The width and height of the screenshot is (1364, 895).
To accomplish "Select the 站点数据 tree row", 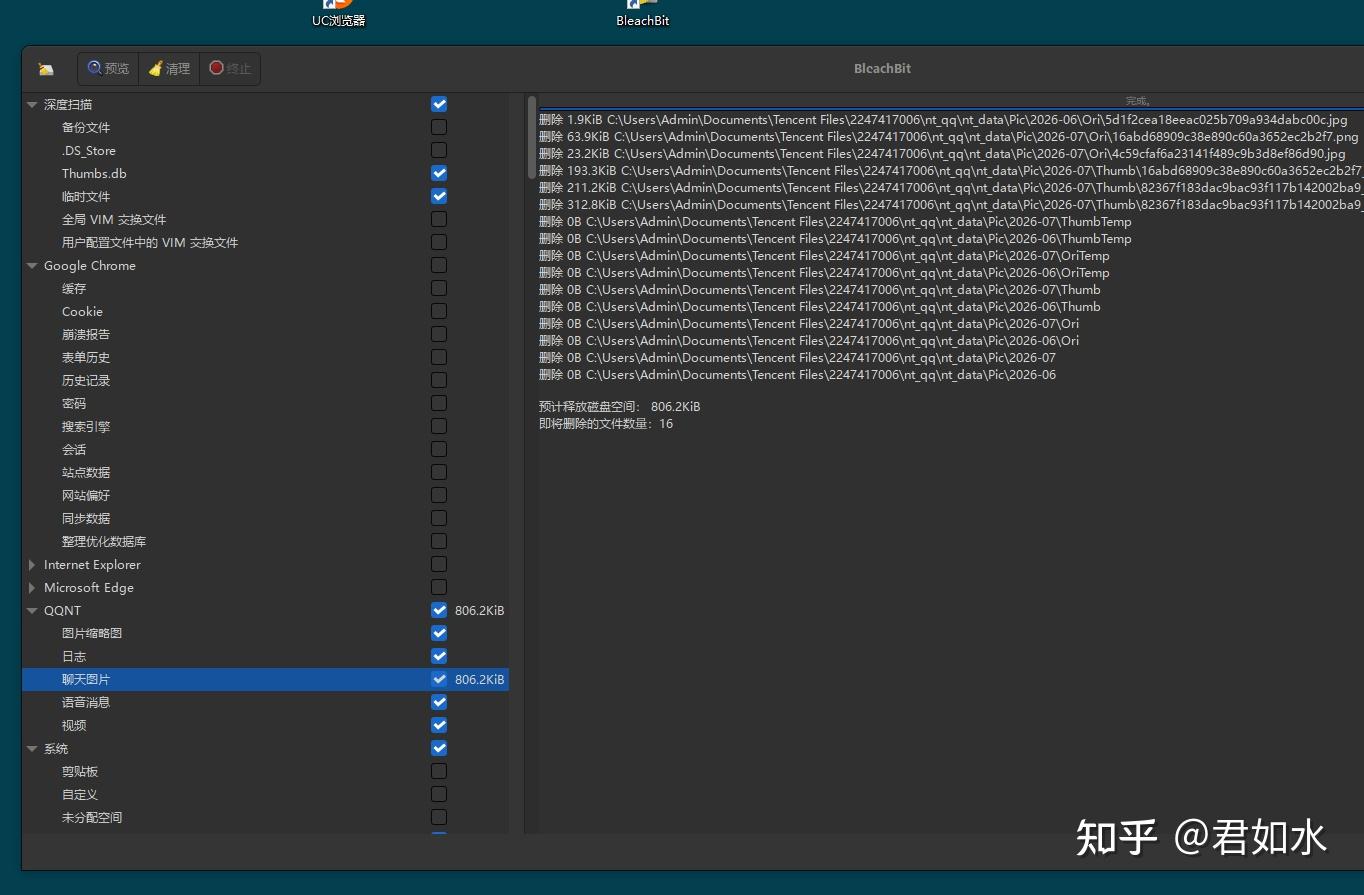I will pos(265,473).
